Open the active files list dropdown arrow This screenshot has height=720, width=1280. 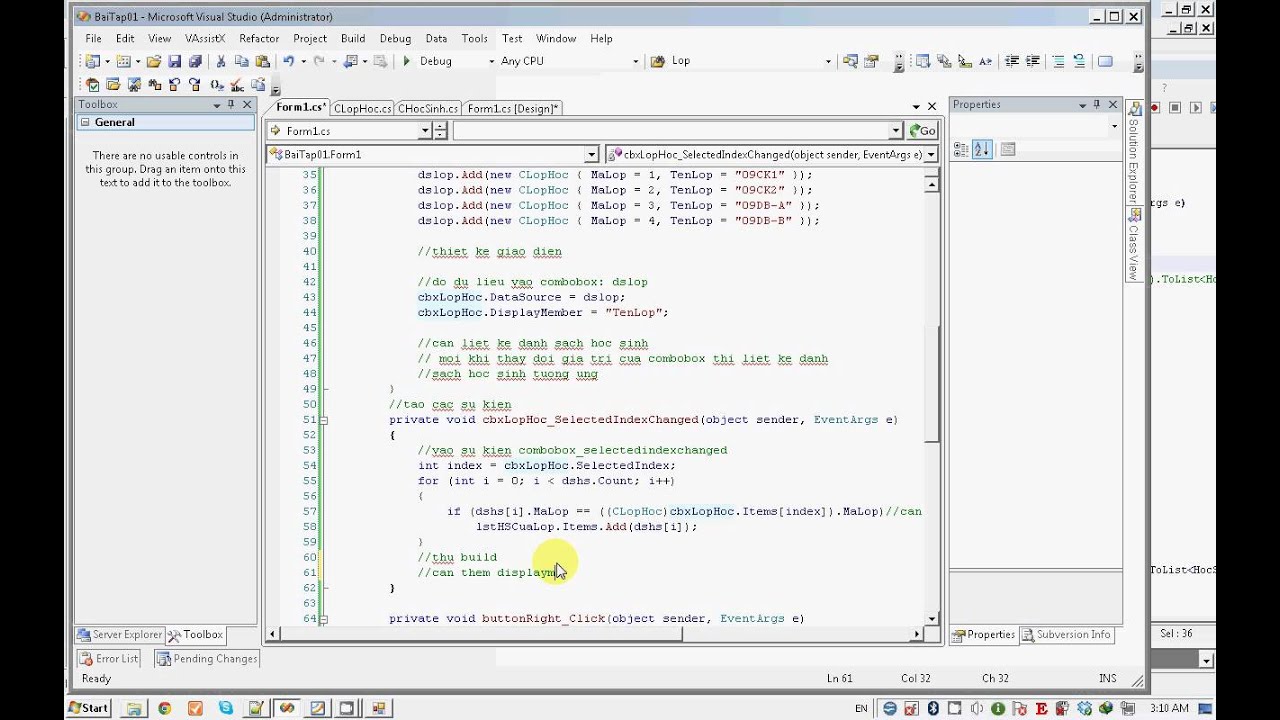916,107
